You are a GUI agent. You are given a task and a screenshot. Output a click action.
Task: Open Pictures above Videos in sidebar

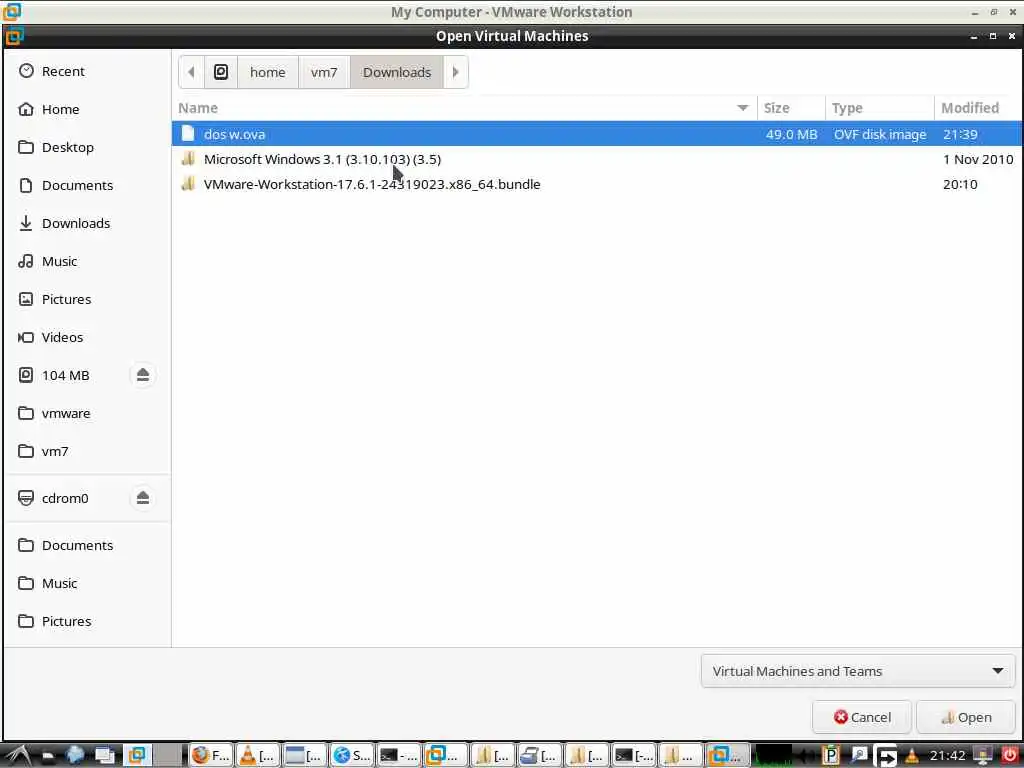pos(66,299)
